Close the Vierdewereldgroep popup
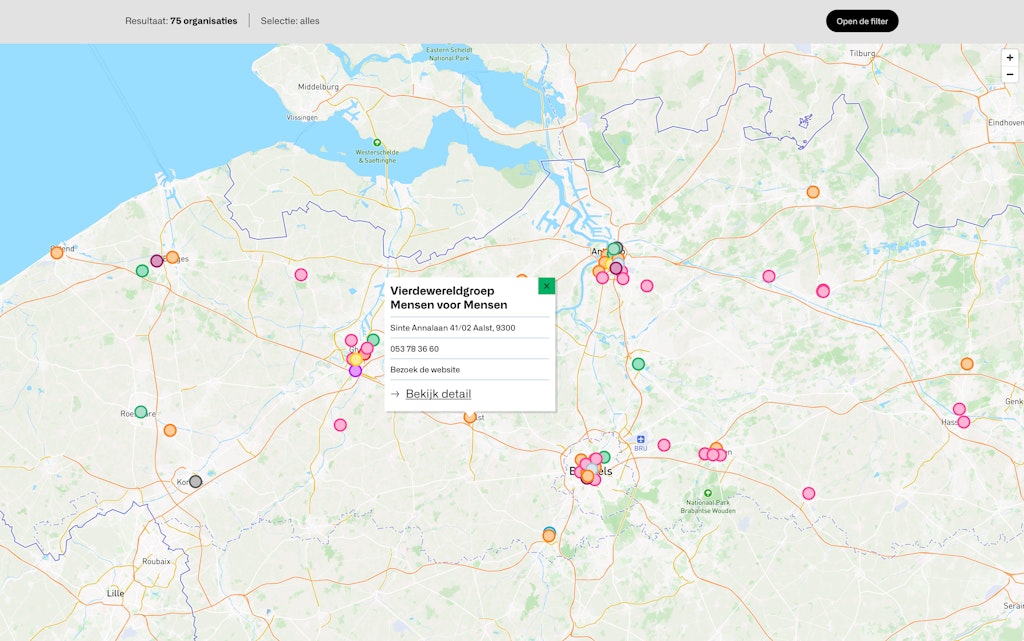This screenshot has width=1024, height=641. tap(546, 286)
